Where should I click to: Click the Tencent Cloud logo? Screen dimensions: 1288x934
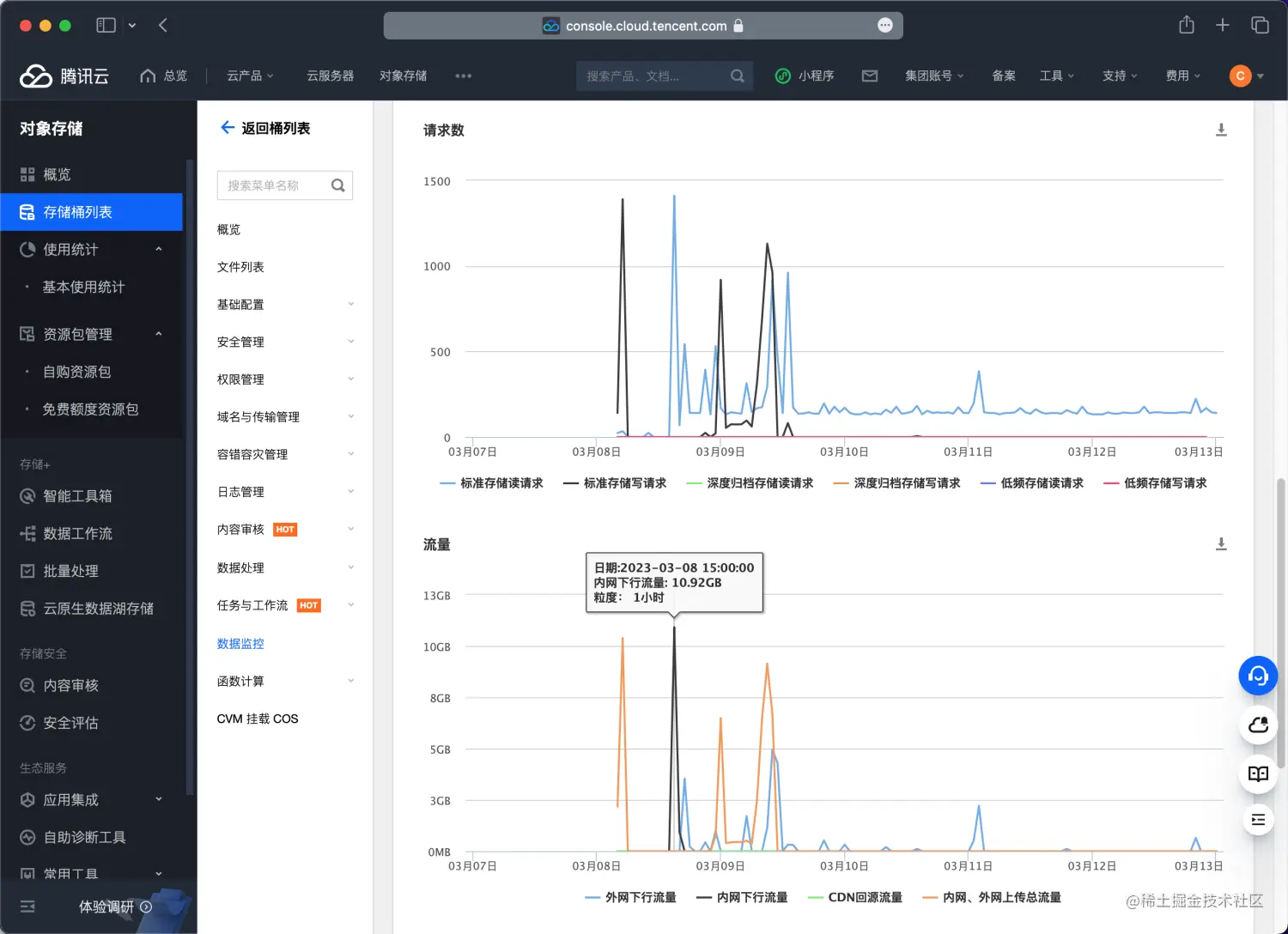click(x=64, y=76)
